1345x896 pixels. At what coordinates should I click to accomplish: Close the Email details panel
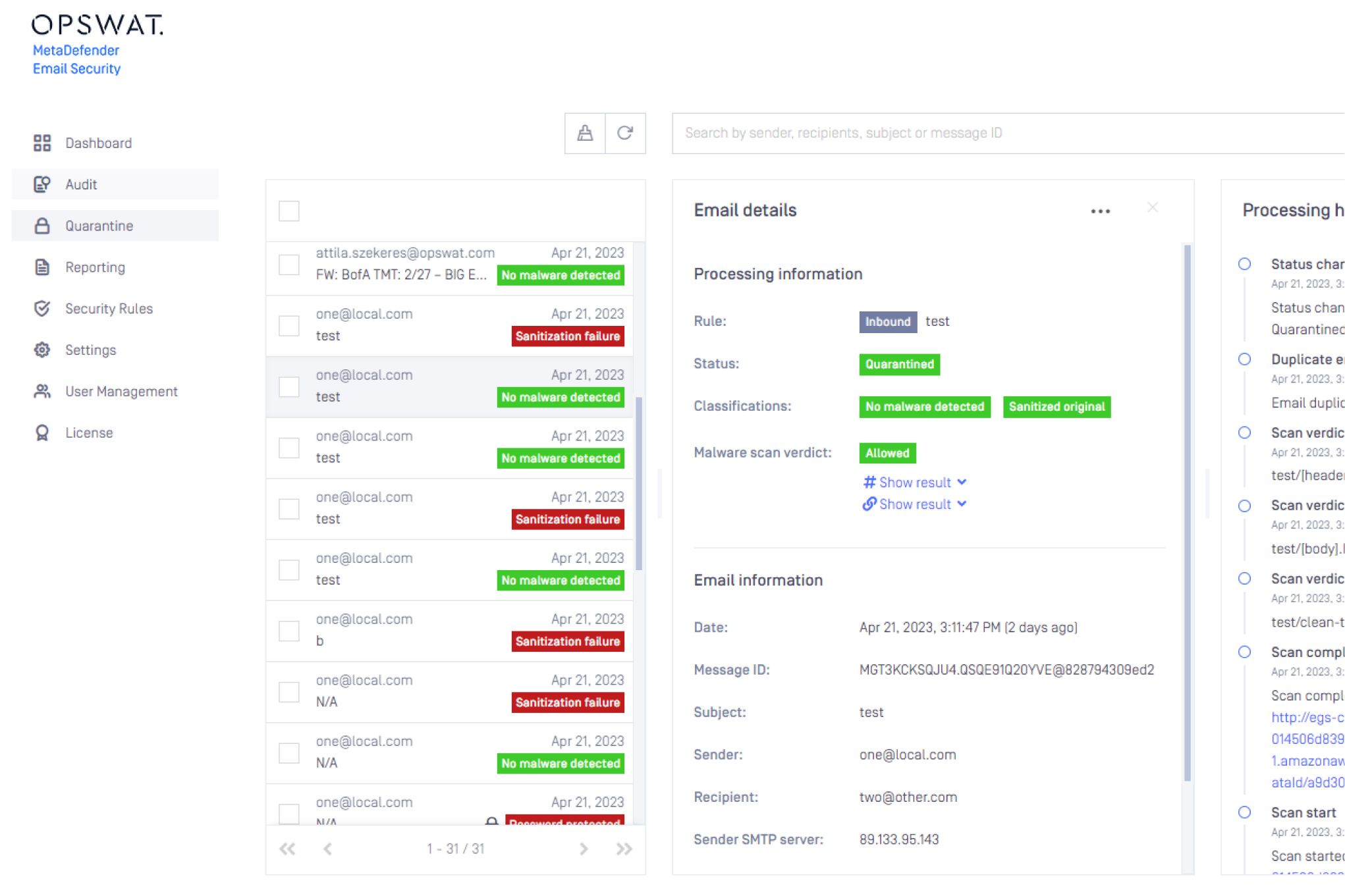(1152, 208)
